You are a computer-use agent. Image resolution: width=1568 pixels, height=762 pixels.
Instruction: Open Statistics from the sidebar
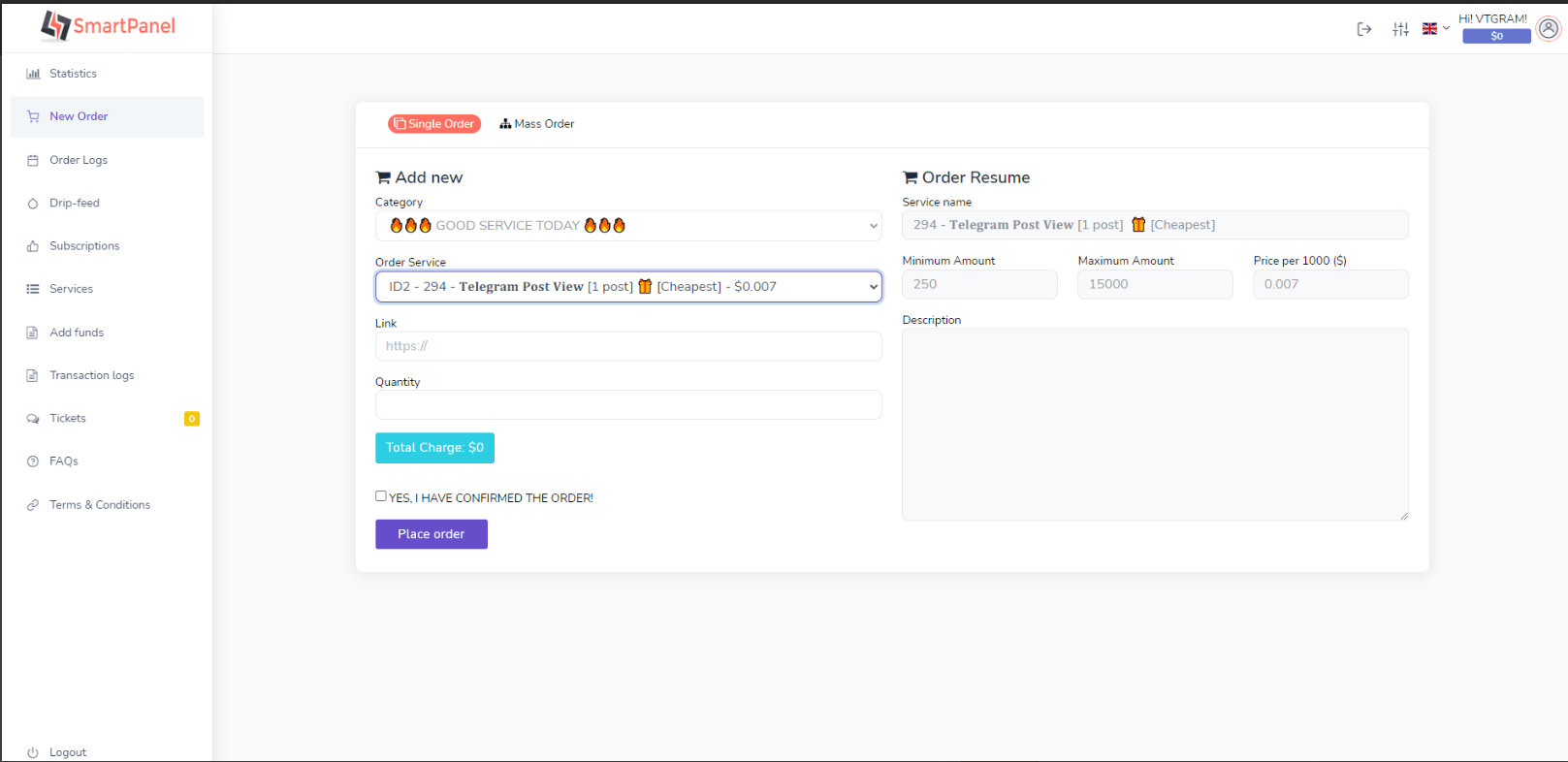pos(73,74)
